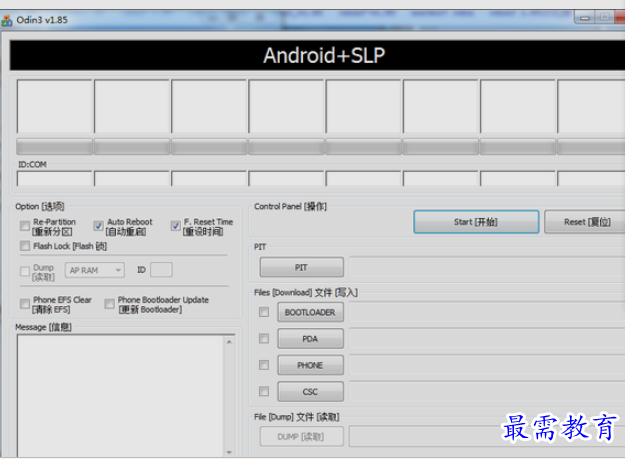Viewport: 625px width, 459px height.
Task: Click the Android+SLP banner
Action: (x=317, y=55)
